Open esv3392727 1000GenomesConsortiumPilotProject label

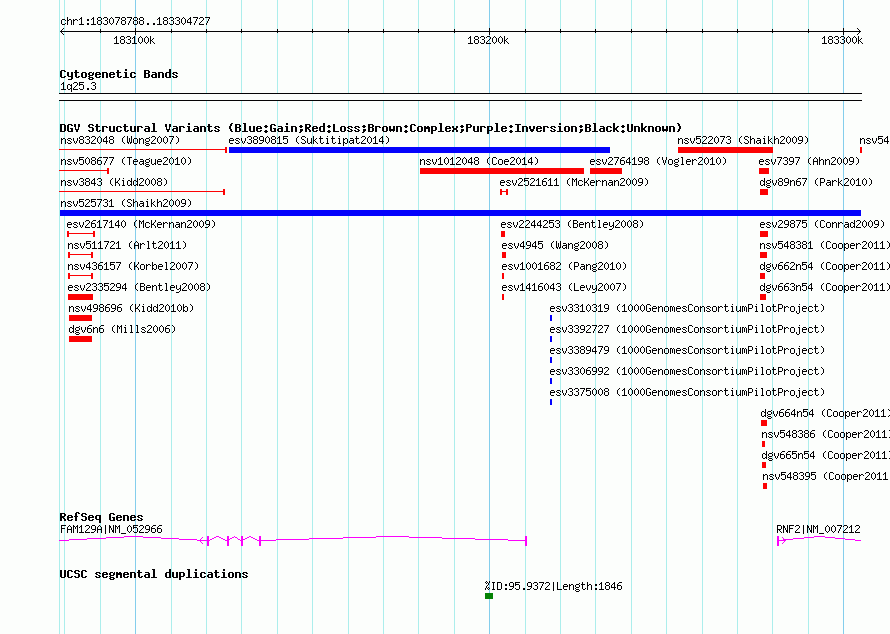[x=687, y=329]
